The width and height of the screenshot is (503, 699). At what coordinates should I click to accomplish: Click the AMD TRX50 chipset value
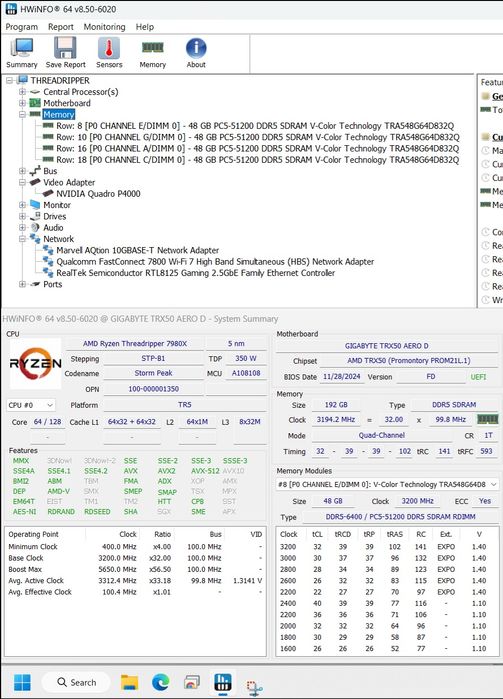click(408, 361)
